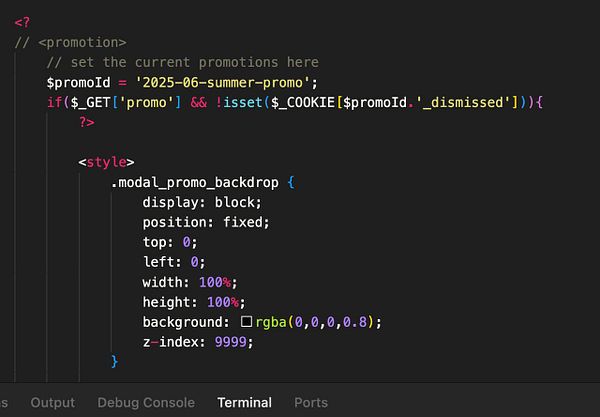Click the "left: 0;" declaration
The height and width of the screenshot is (417, 600).
[174, 262]
